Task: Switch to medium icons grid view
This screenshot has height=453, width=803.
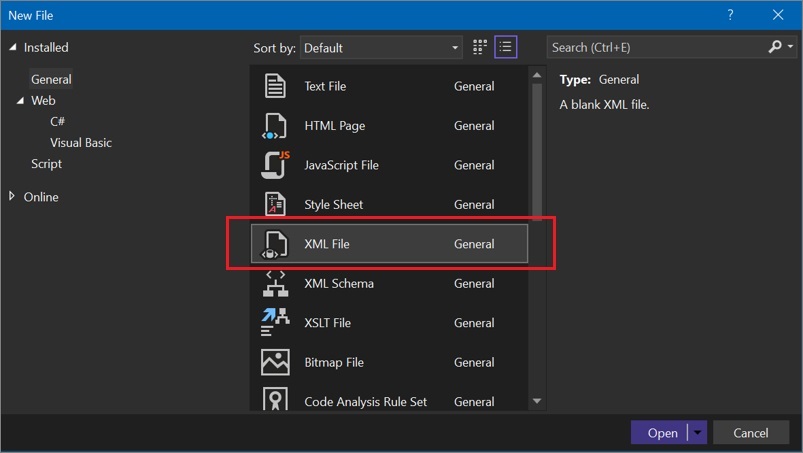Action: point(480,47)
